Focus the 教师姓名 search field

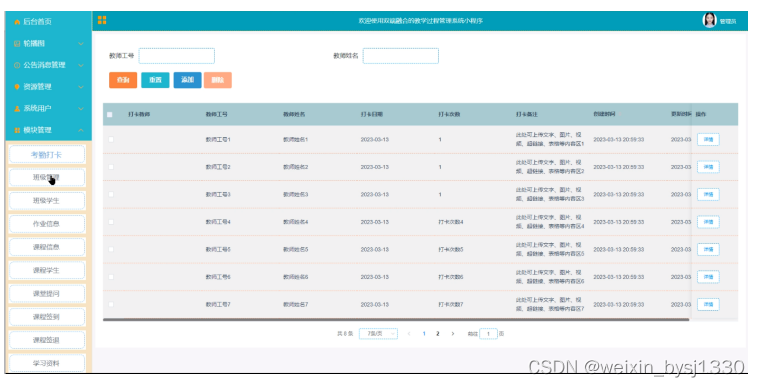[400, 56]
